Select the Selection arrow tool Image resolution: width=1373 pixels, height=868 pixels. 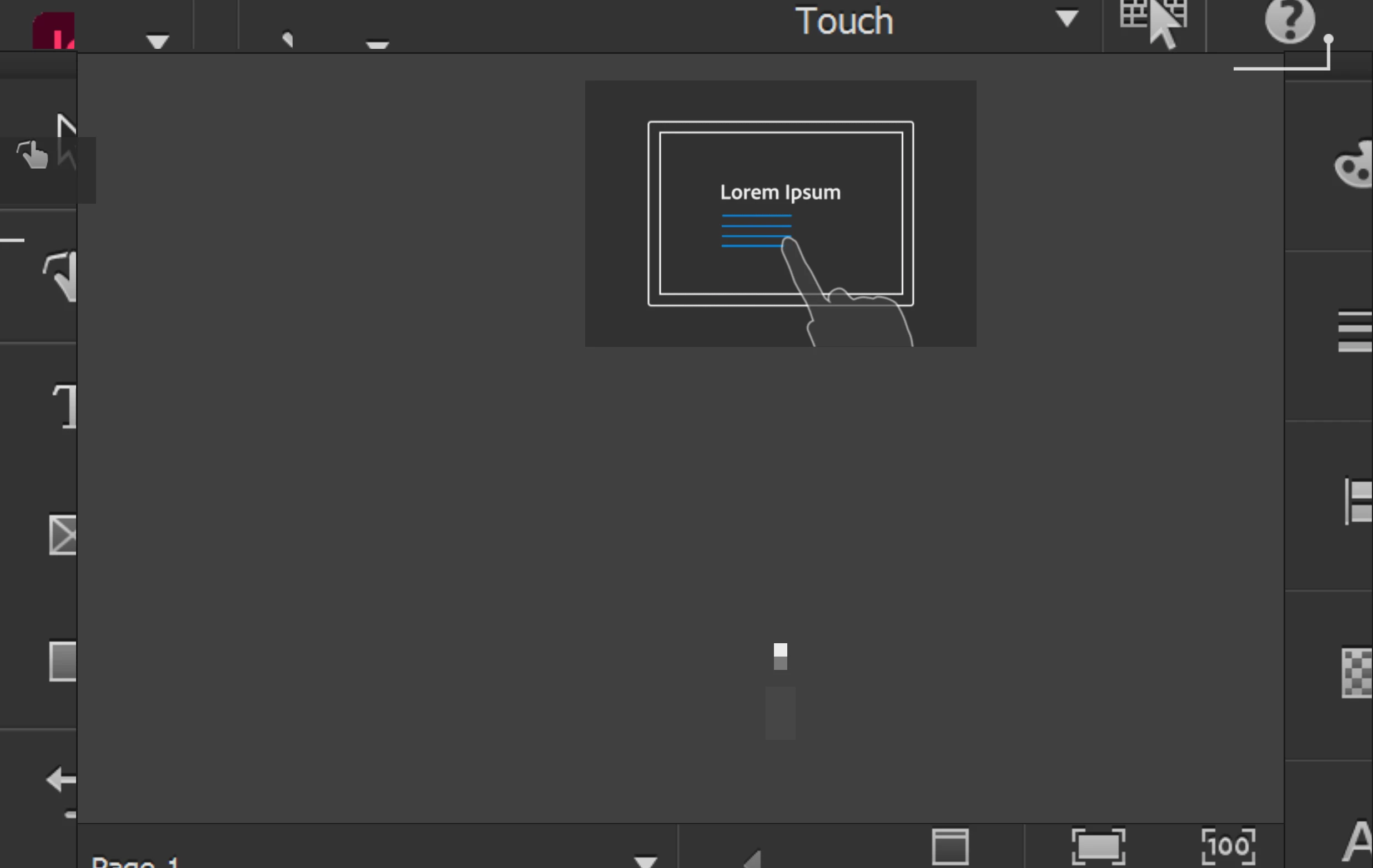click(x=66, y=127)
